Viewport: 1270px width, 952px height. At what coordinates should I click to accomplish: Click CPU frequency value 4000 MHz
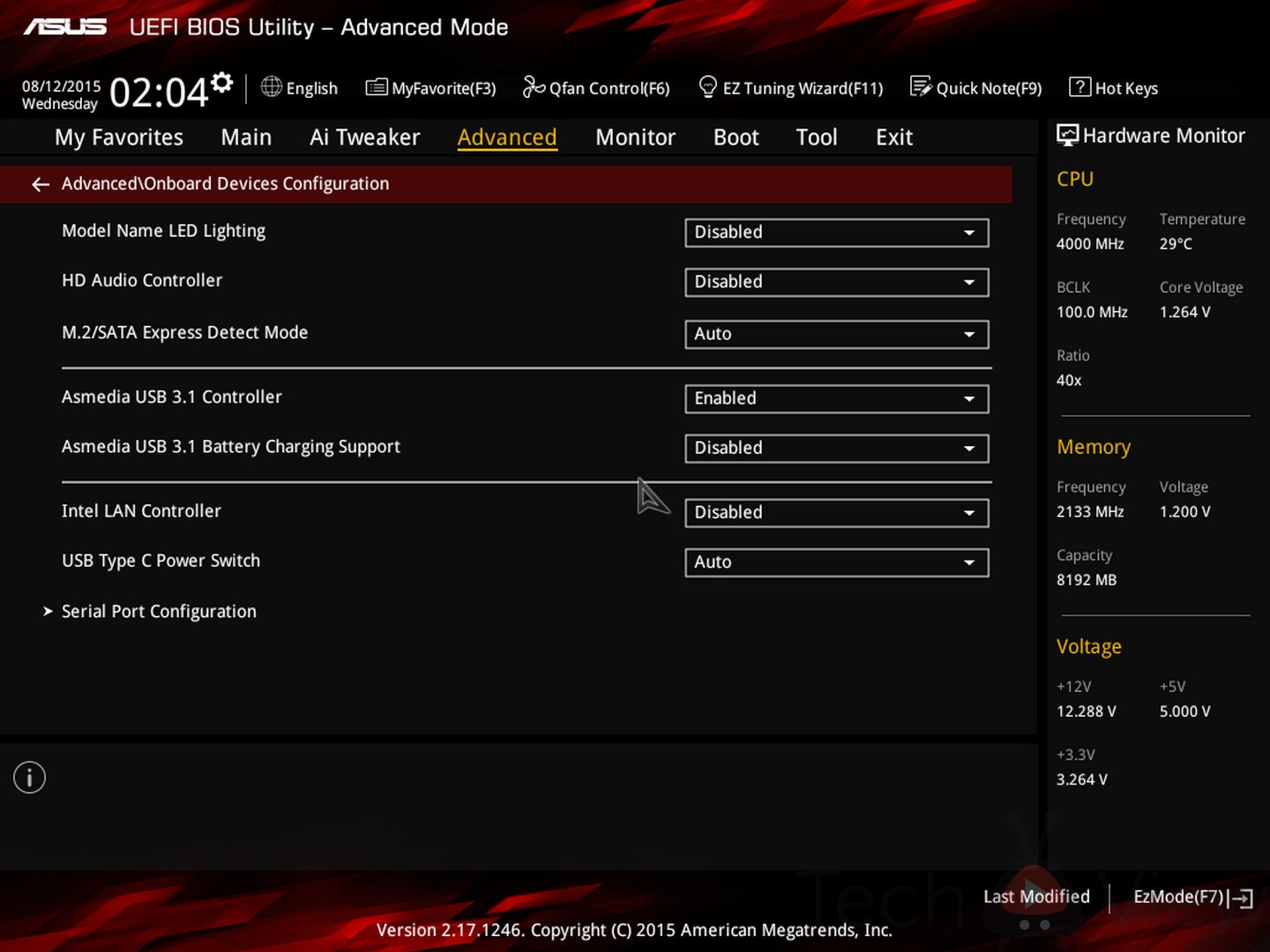click(x=1090, y=244)
